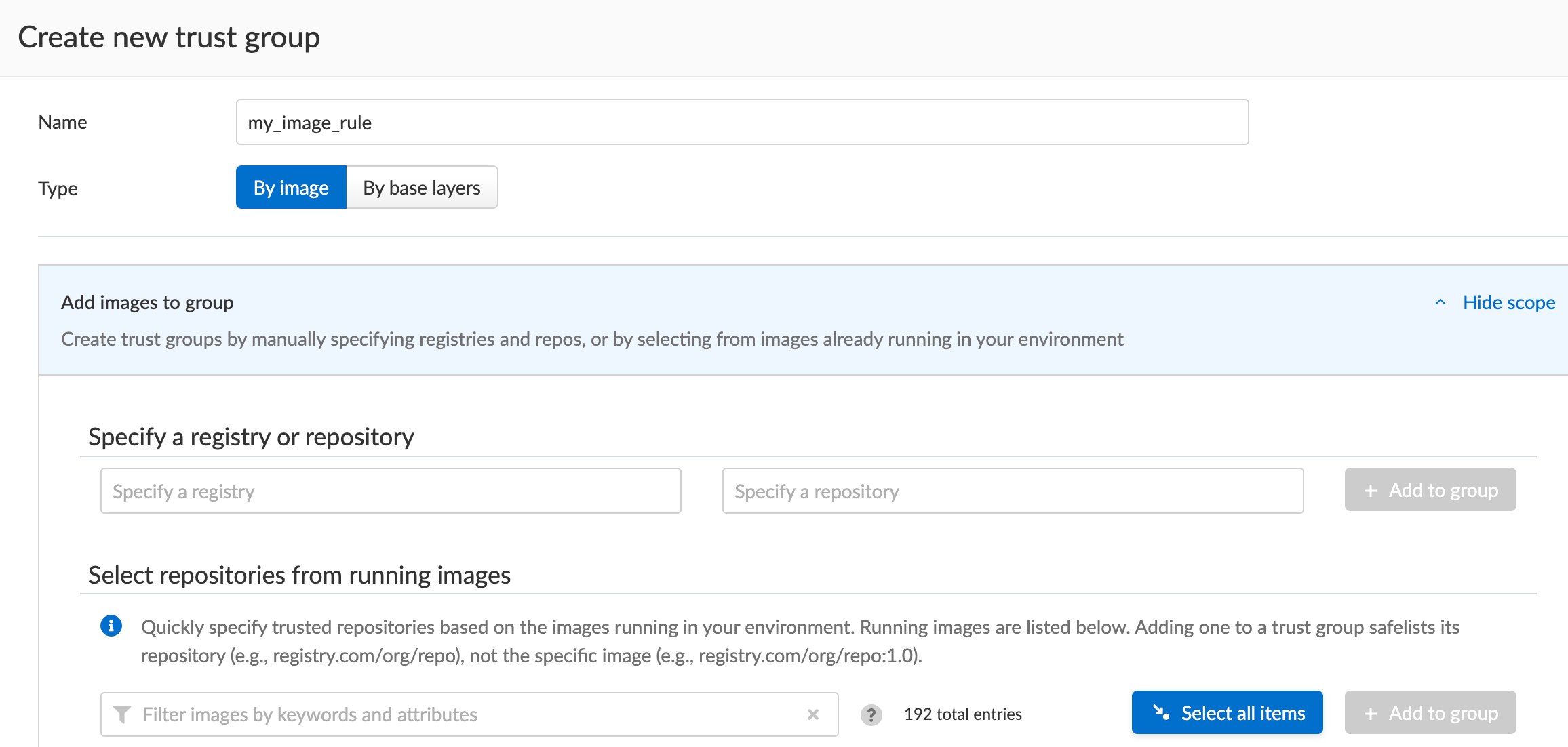Click the Name field containing my_image_rule
This screenshot has height=747, width=1568.
point(741,122)
